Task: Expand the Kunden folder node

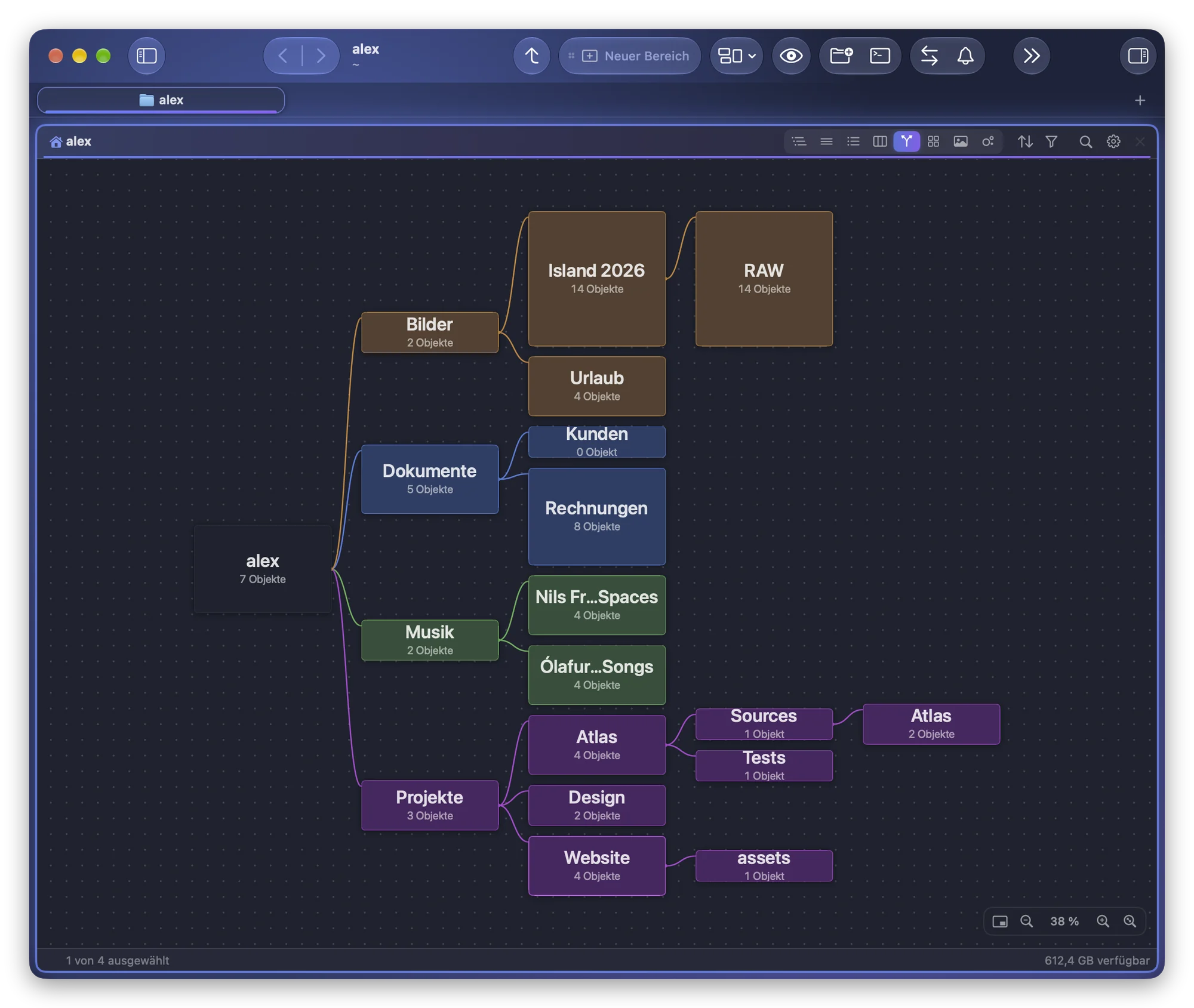Action: (x=596, y=442)
